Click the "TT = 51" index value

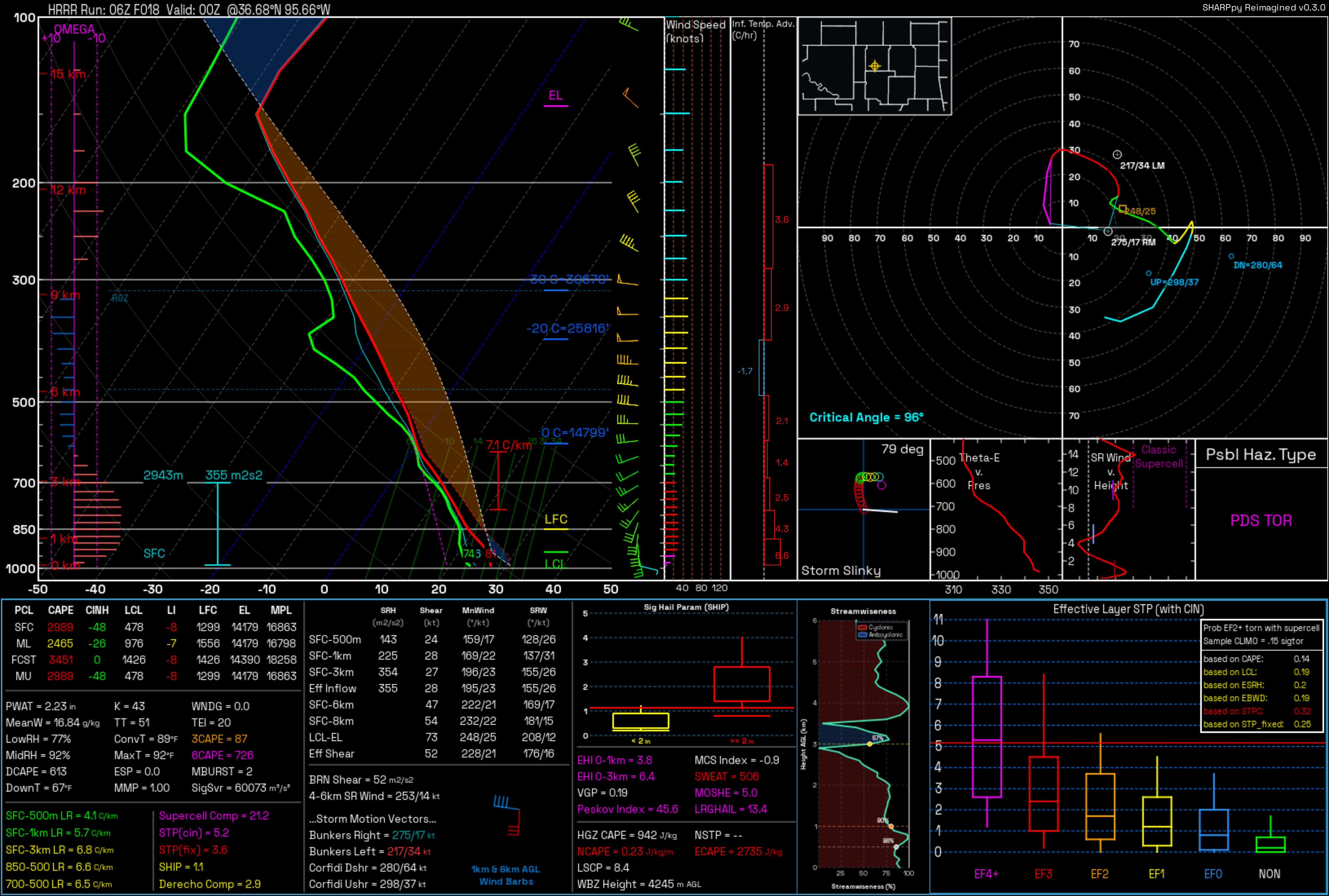(x=131, y=723)
